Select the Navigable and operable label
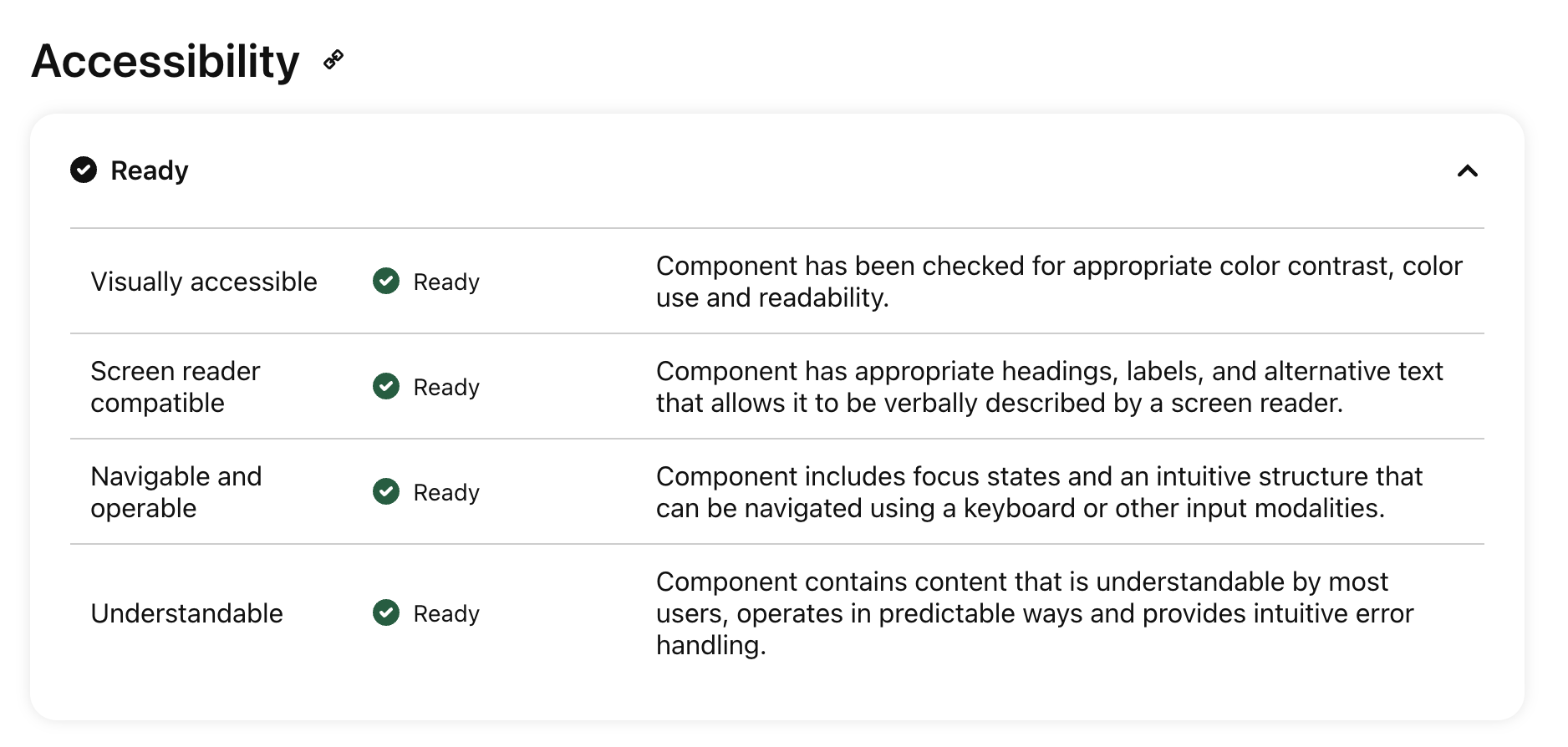 tap(176, 492)
